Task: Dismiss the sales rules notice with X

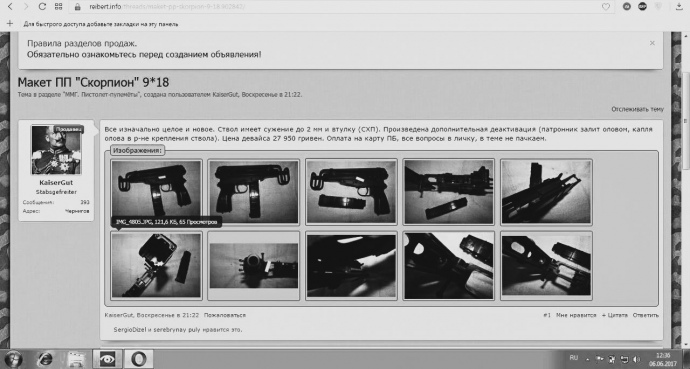Action: pos(652,43)
